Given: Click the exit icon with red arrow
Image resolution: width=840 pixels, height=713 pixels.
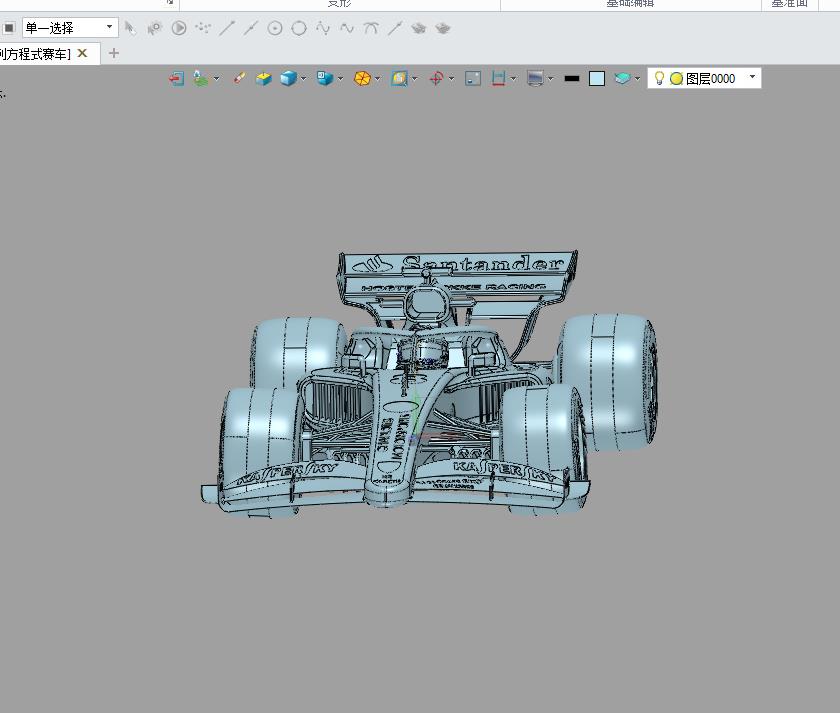Looking at the screenshot, I should tap(176, 78).
